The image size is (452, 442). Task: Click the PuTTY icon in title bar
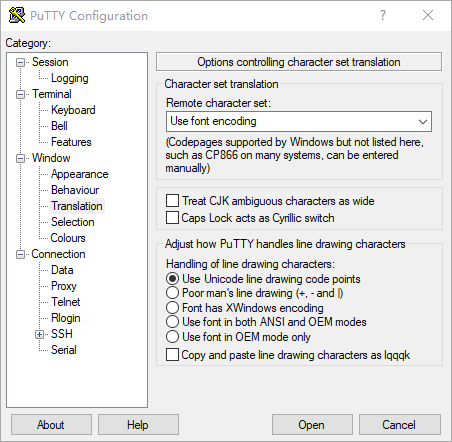(x=17, y=15)
